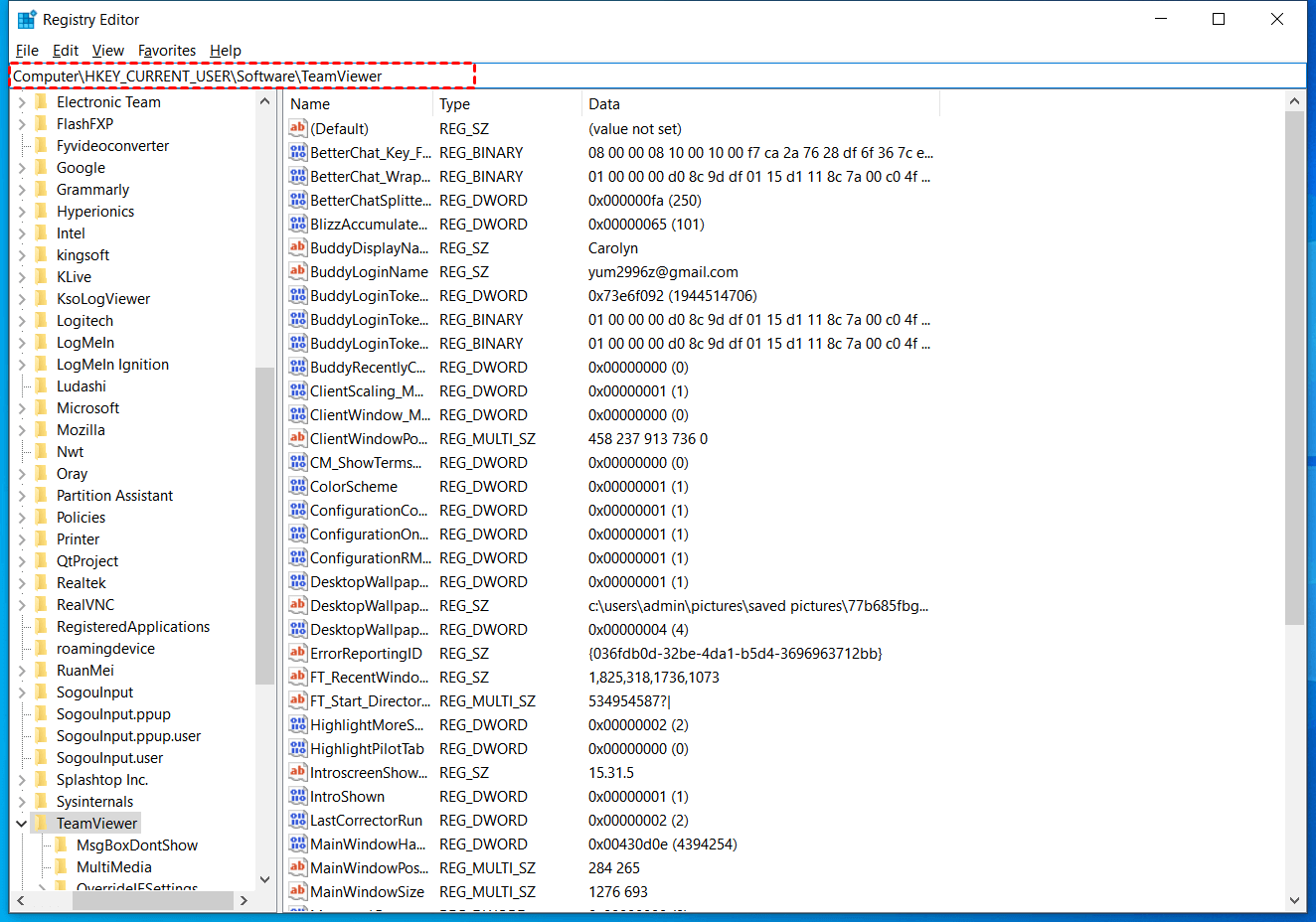Click the Registry Editor title bar icon

(27, 20)
